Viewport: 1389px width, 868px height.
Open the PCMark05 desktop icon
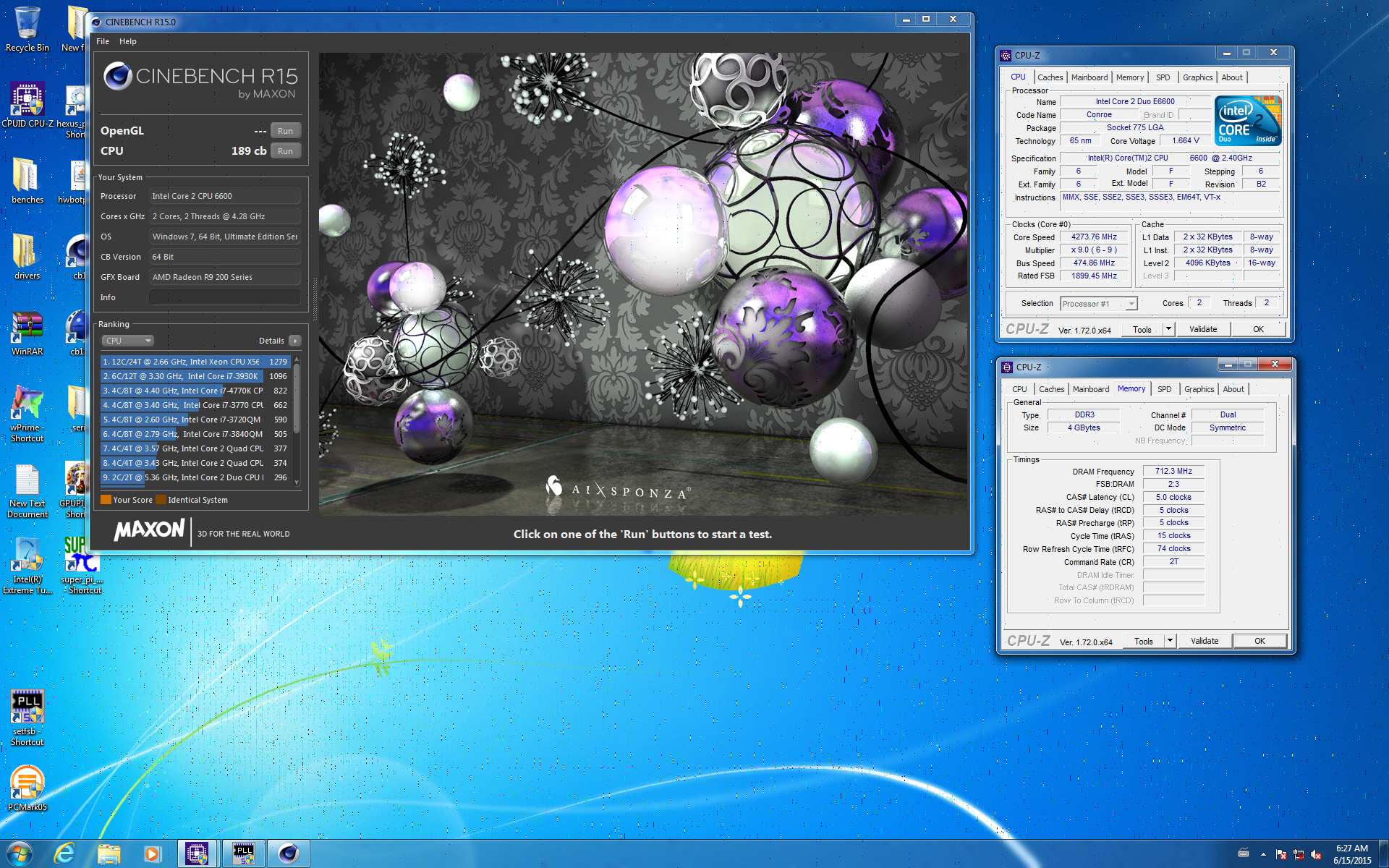[x=27, y=788]
